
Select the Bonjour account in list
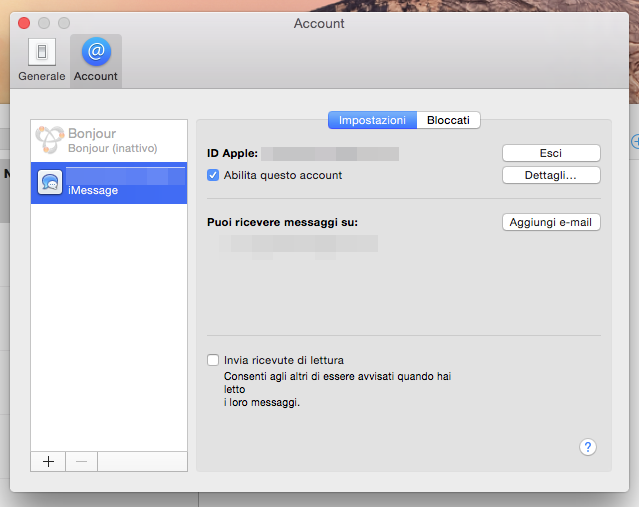pos(109,141)
